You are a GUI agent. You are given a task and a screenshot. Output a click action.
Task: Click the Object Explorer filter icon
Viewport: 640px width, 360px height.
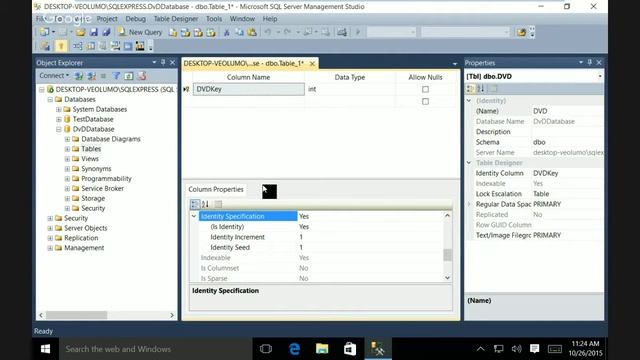(116, 76)
